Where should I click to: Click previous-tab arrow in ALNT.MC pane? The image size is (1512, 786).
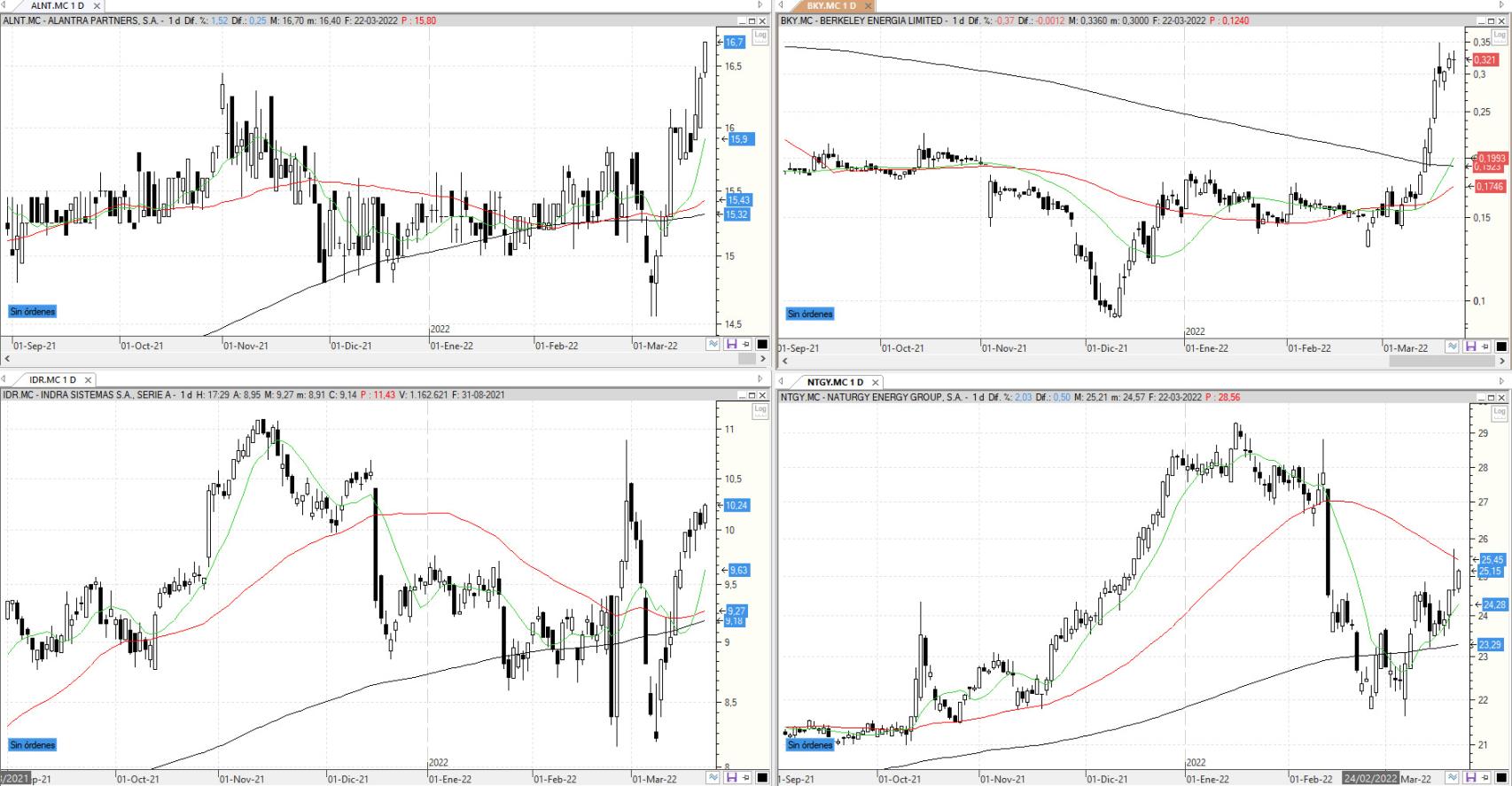pos(4,5)
